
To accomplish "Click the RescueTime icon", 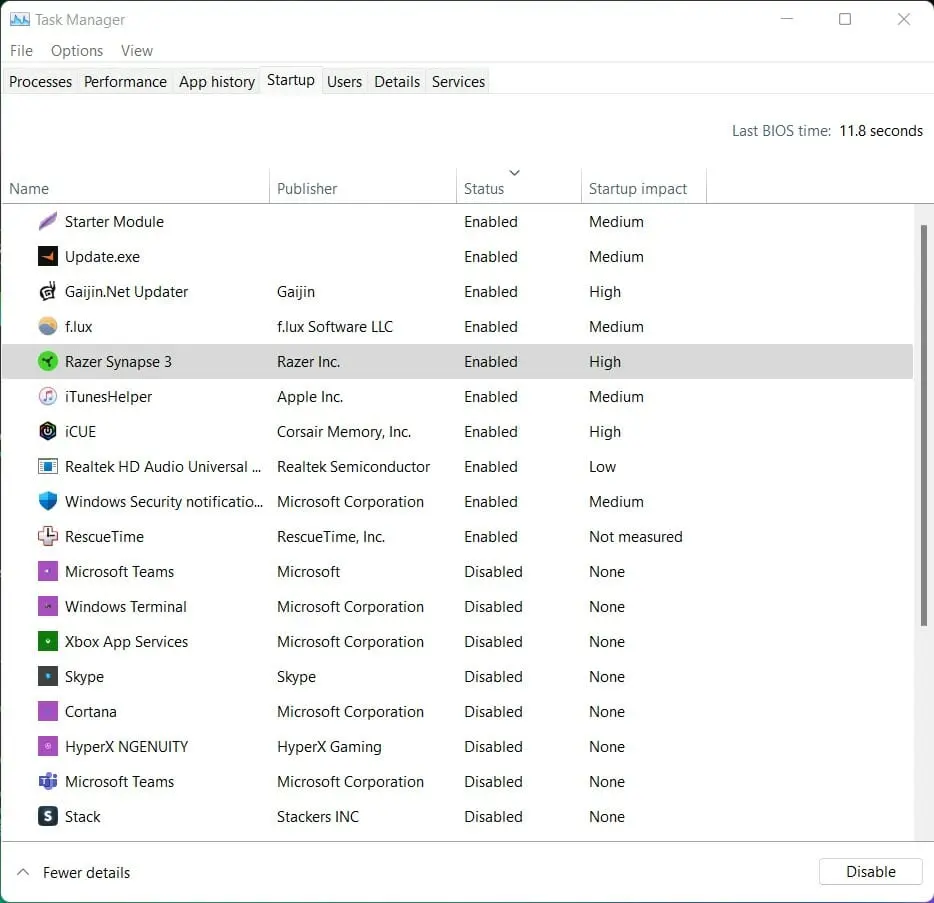I will [48, 536].
